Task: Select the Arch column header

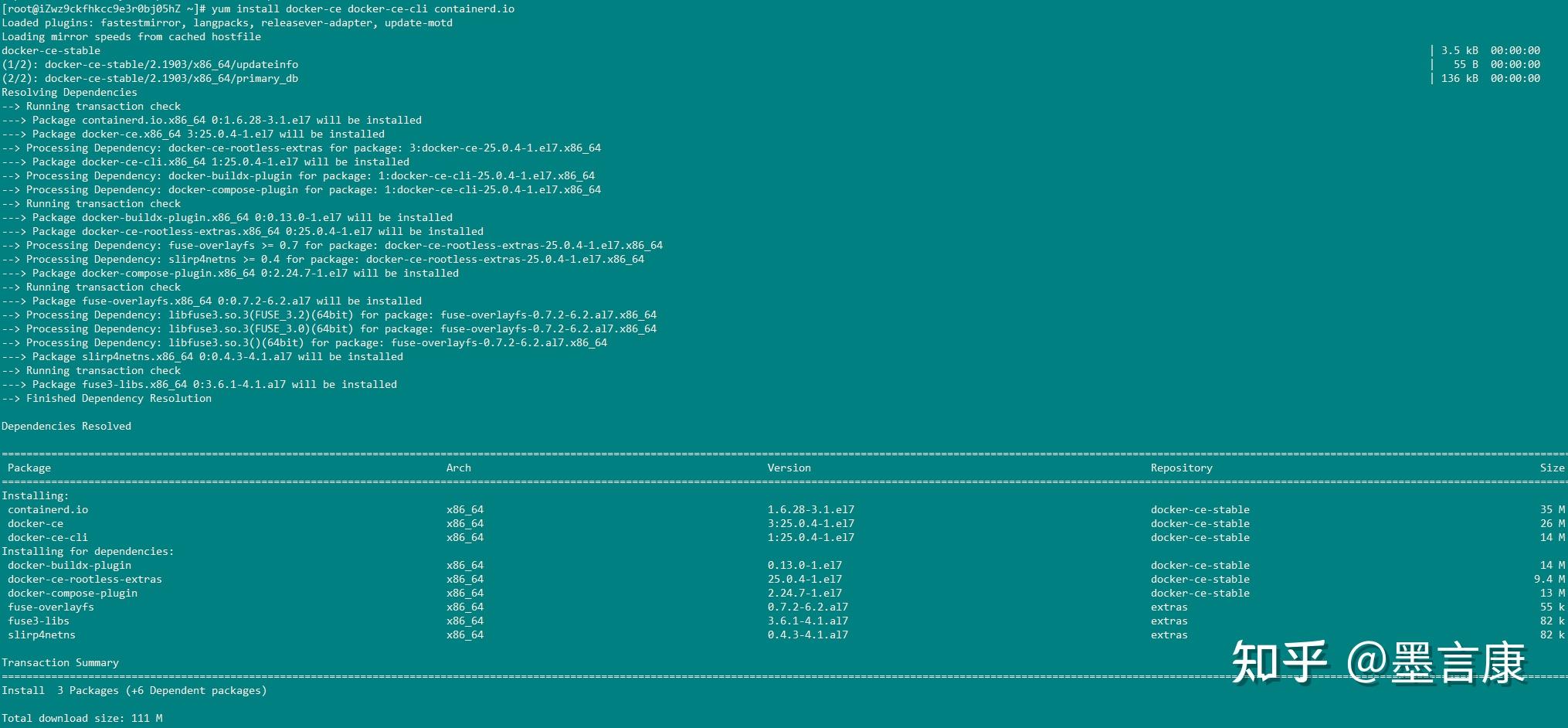Action: click(x=458, y=468)
